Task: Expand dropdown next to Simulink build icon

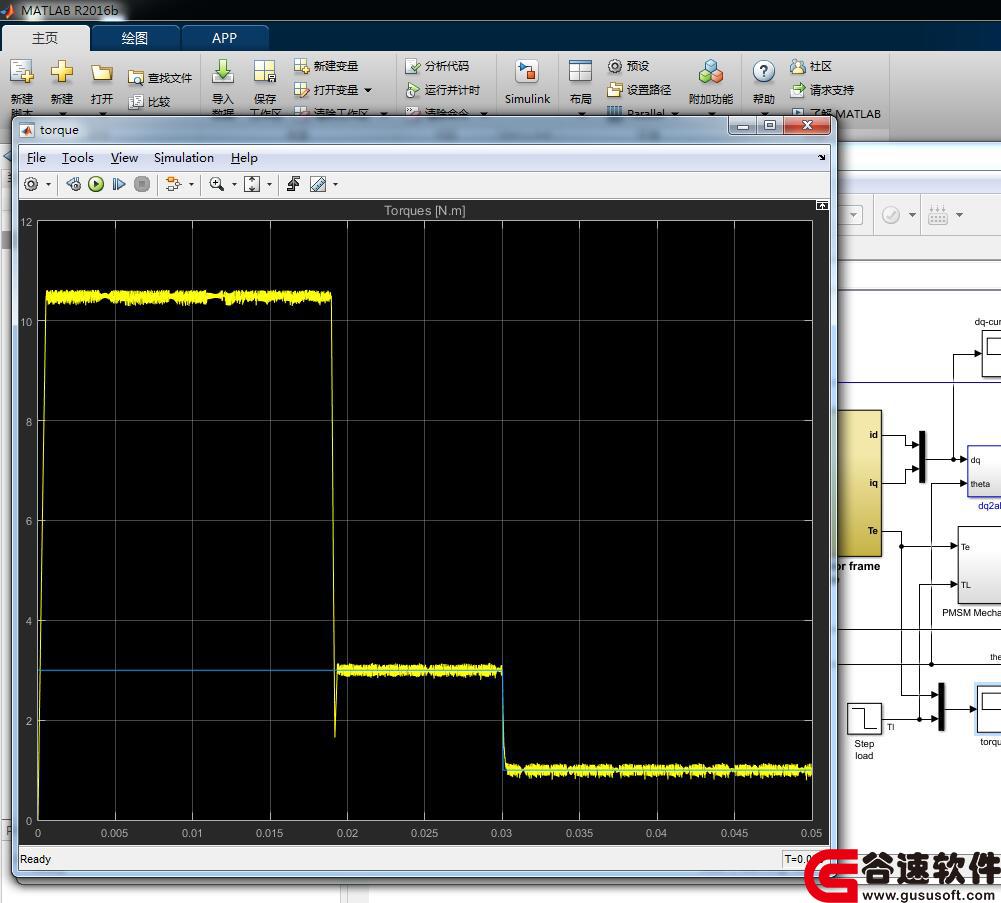Action: [x=959, y=215]
